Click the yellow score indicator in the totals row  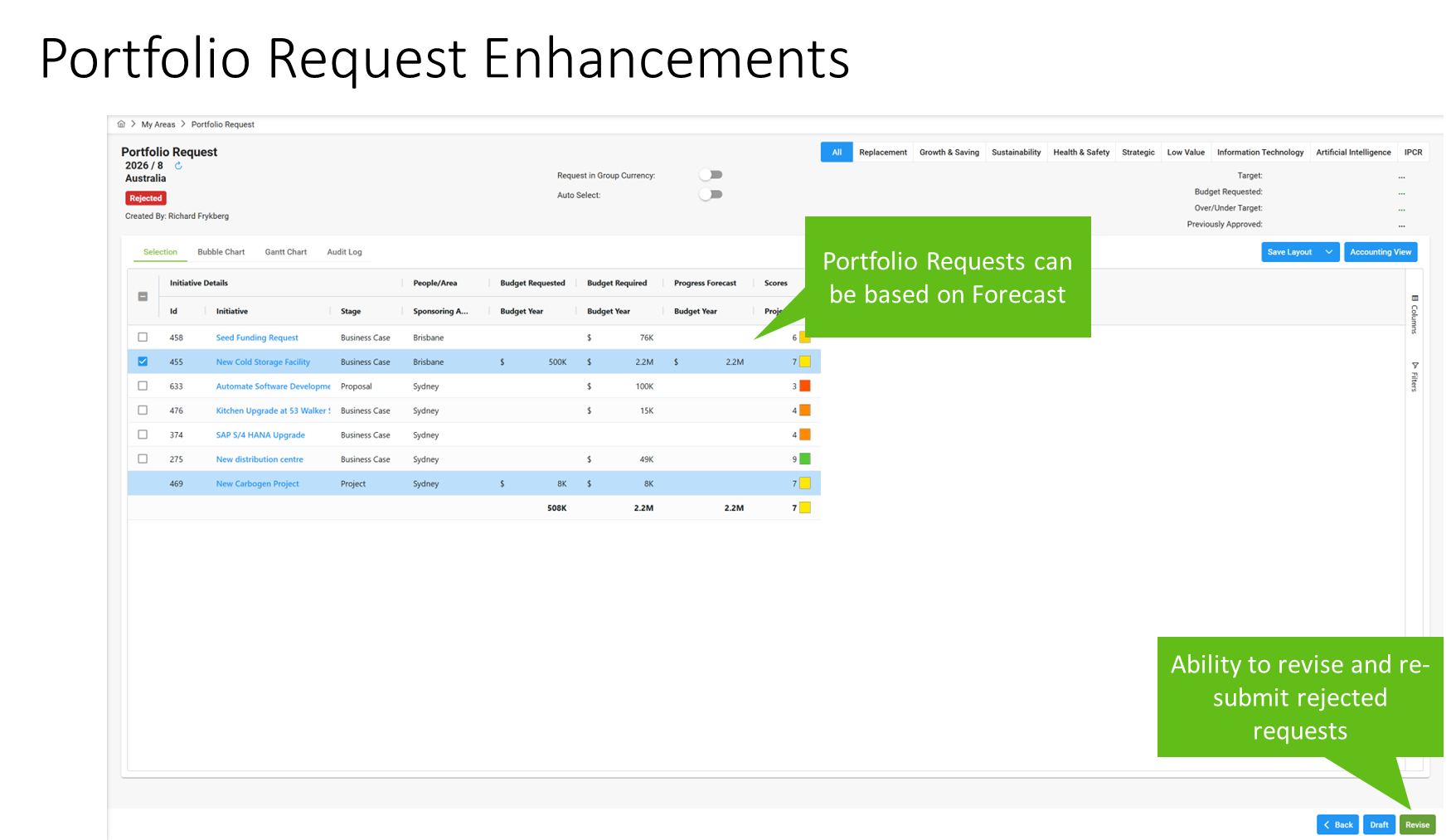[x=804, y=508]
